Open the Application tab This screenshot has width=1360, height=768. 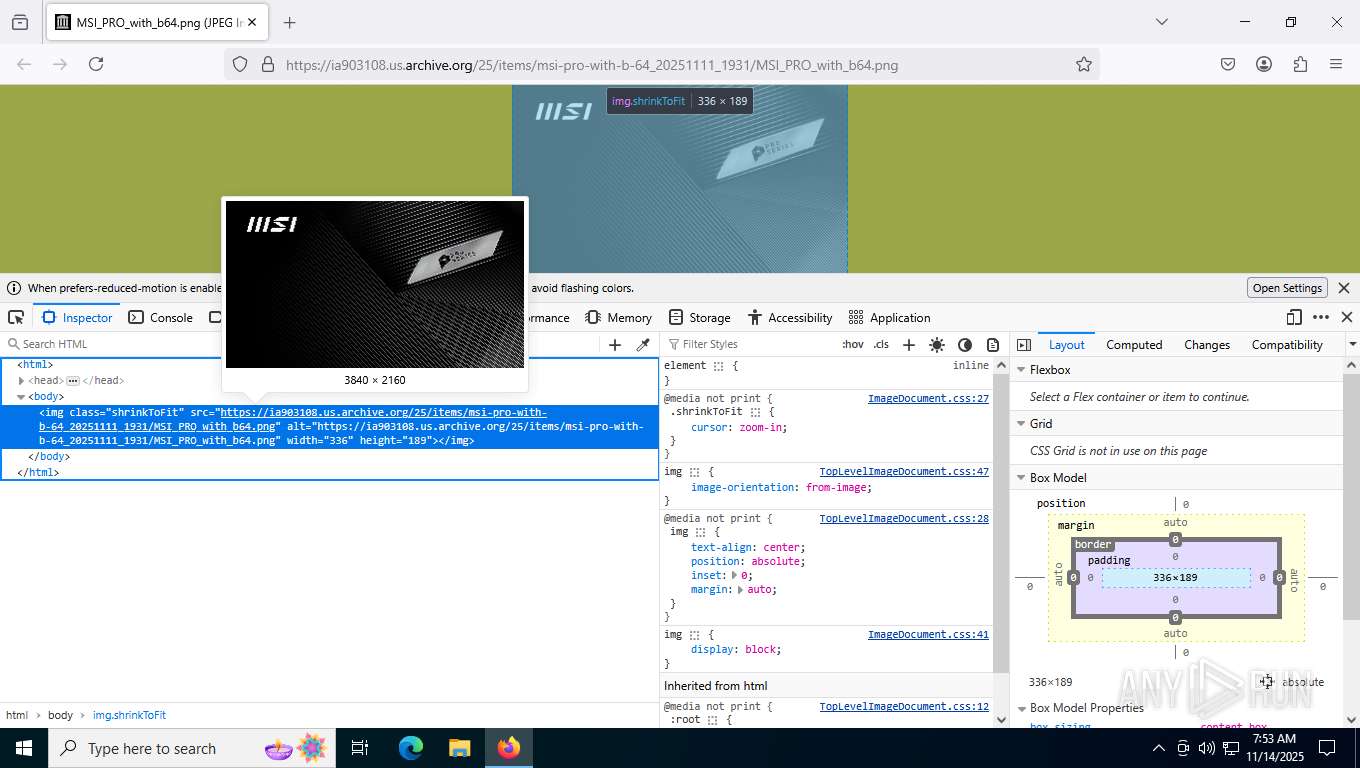pos(889,317)
